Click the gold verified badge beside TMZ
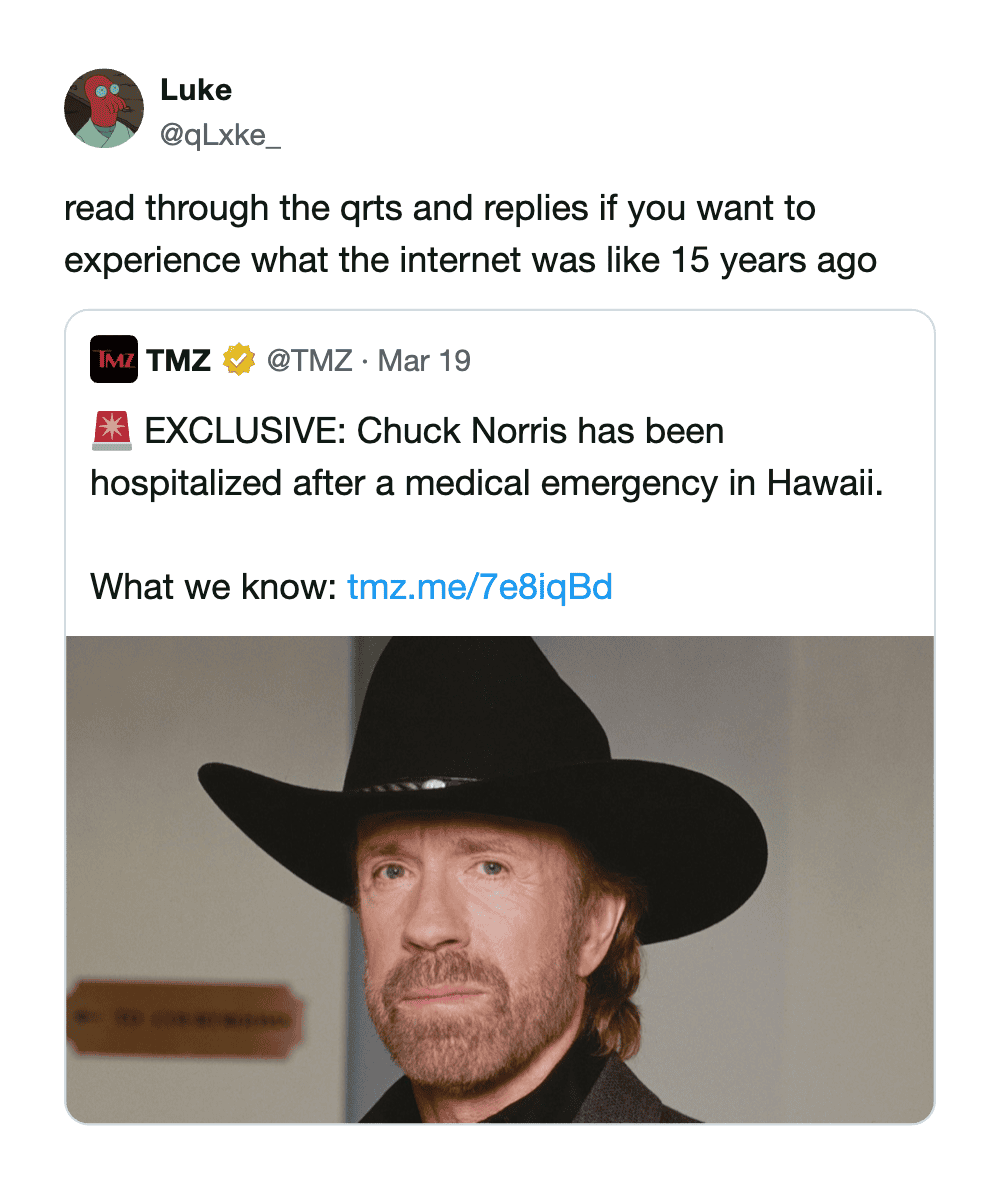 (238, 360)
